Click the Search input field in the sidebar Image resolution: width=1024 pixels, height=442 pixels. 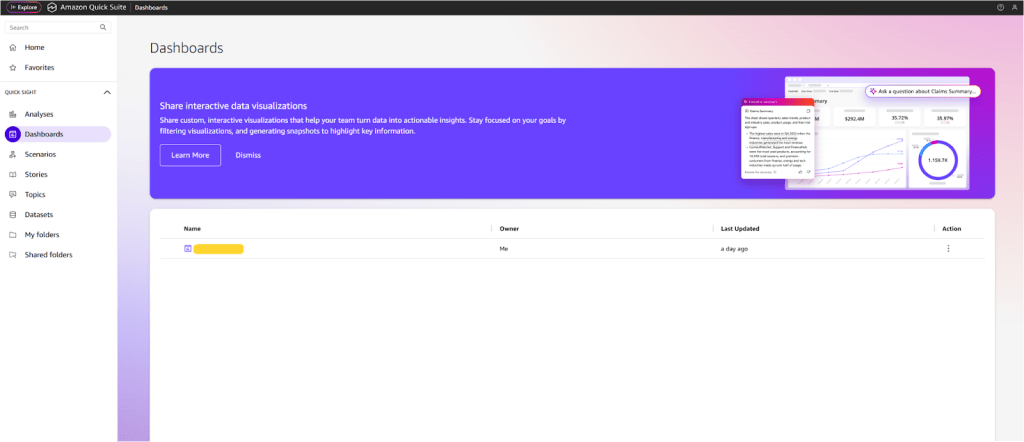point(50,28)
